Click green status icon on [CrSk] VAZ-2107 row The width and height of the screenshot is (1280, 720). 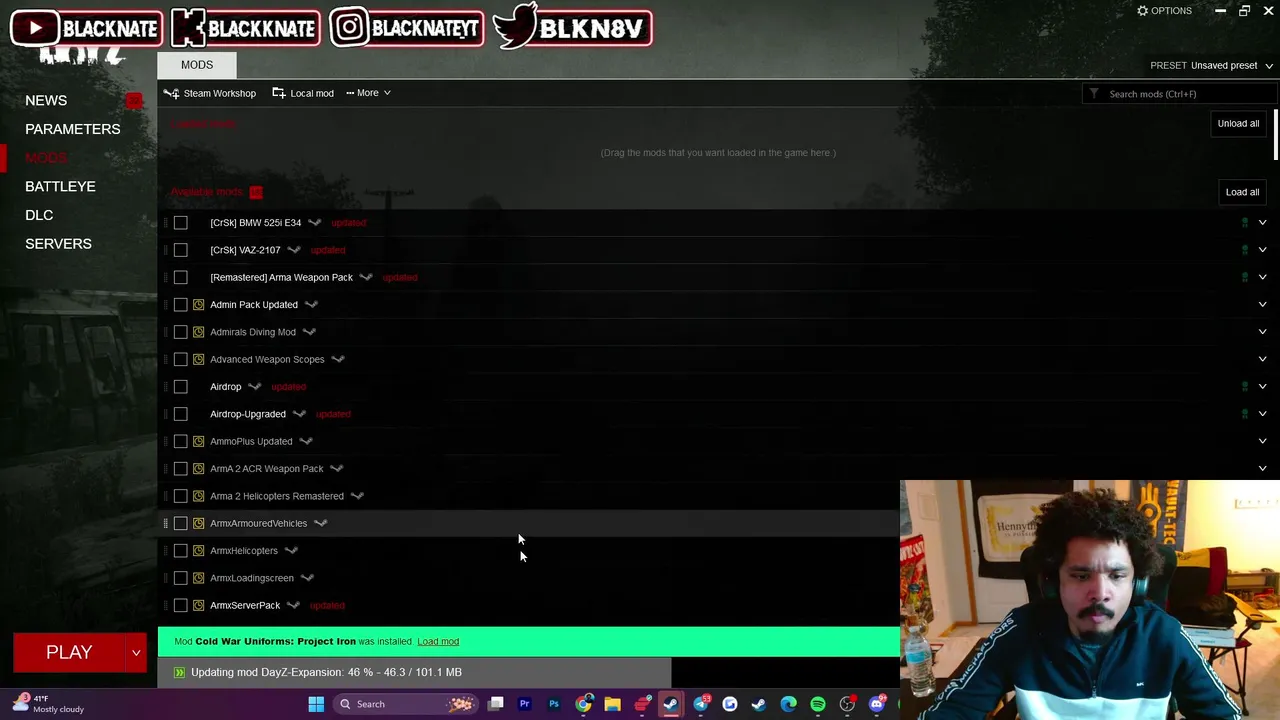click(1244, 250)
